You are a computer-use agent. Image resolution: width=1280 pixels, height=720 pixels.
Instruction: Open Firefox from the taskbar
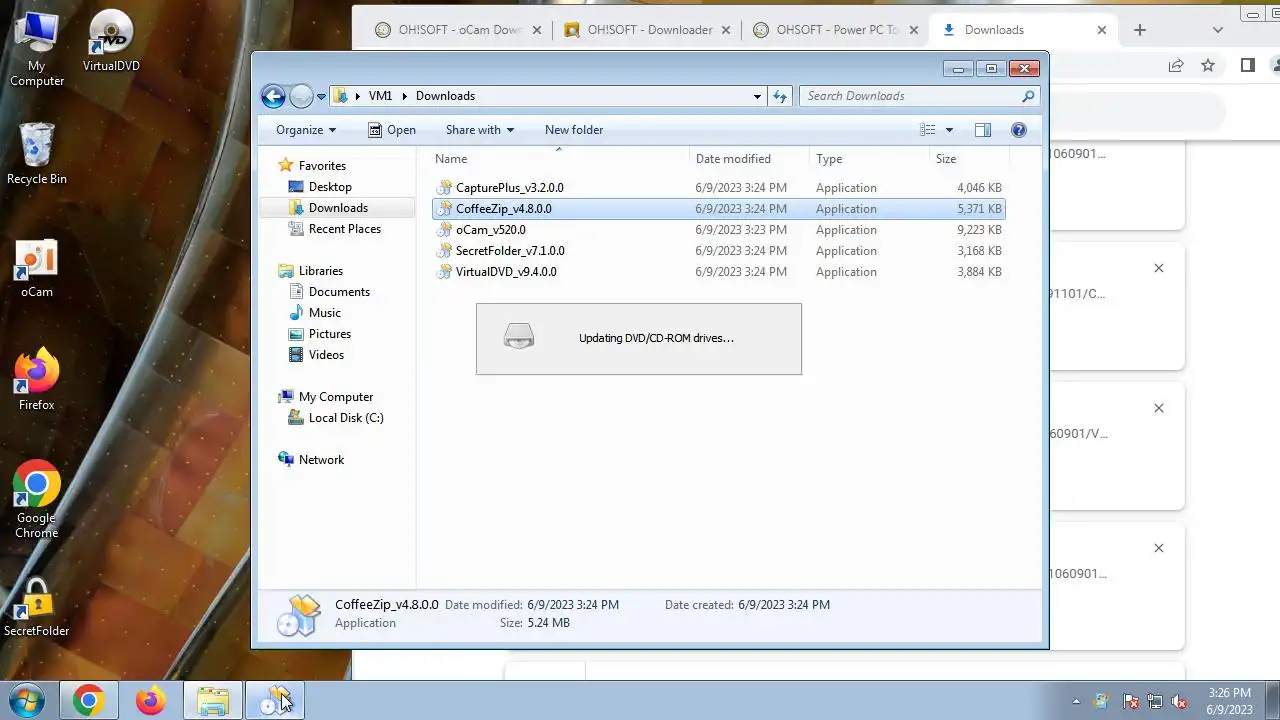tap(151, 701)
